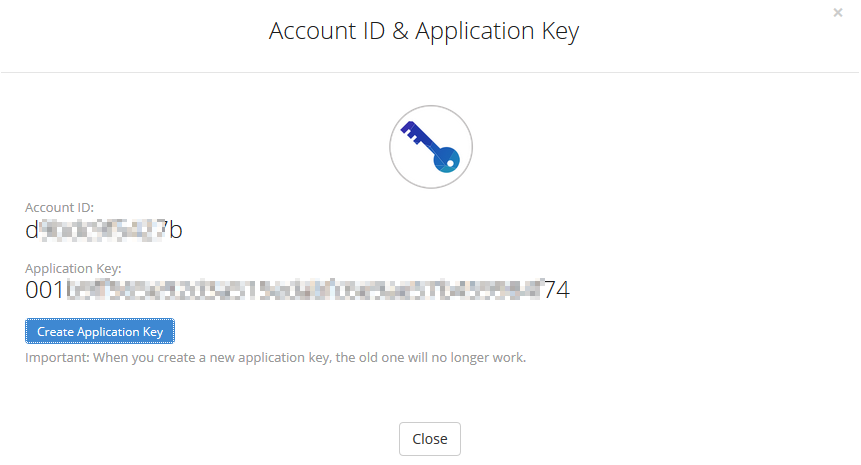Click the blue key icon in the circle
This screenshot has width=861, height=465.
point(430,147)
